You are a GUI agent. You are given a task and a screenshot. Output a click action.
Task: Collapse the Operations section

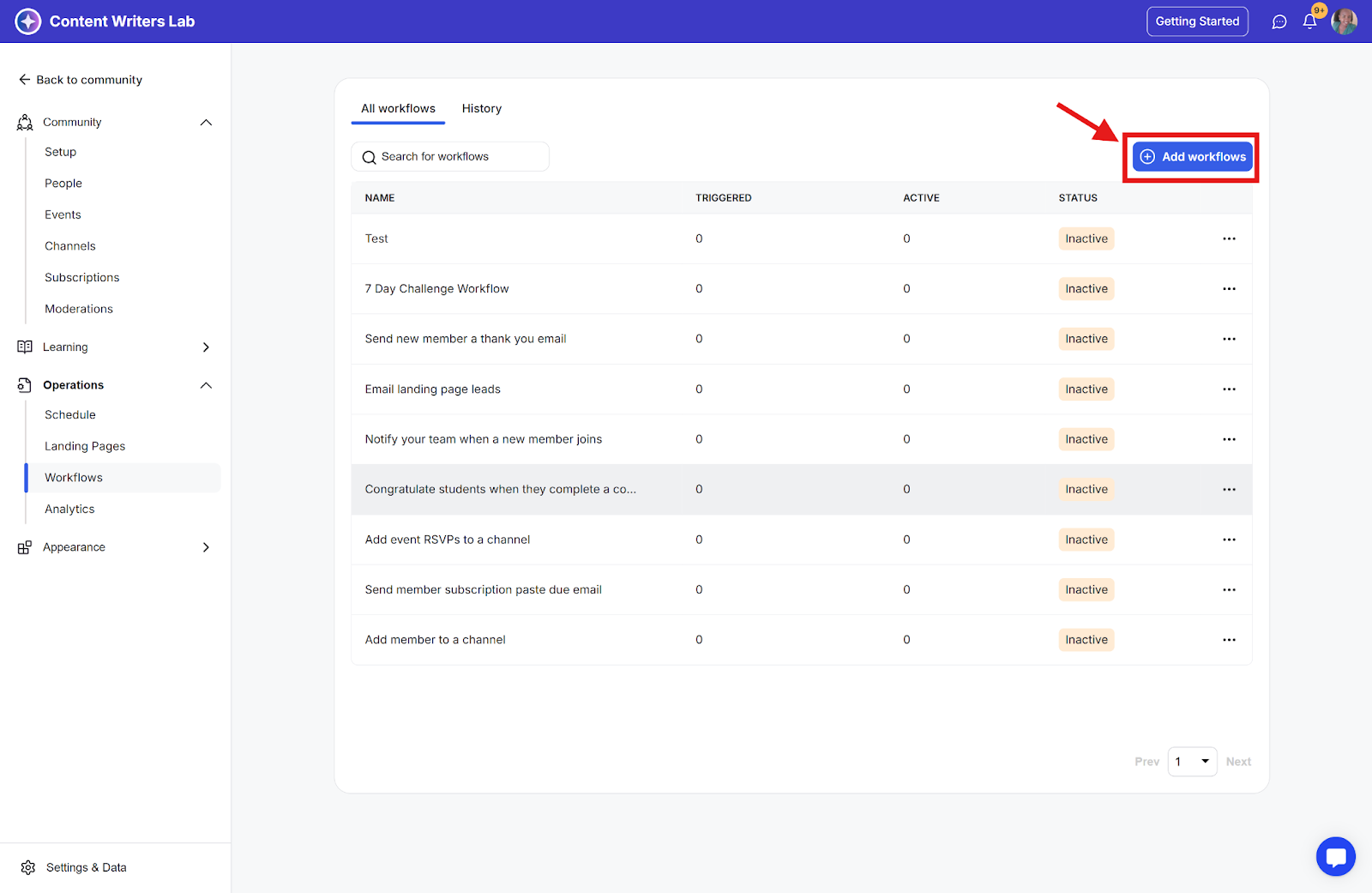coord(206,385)
